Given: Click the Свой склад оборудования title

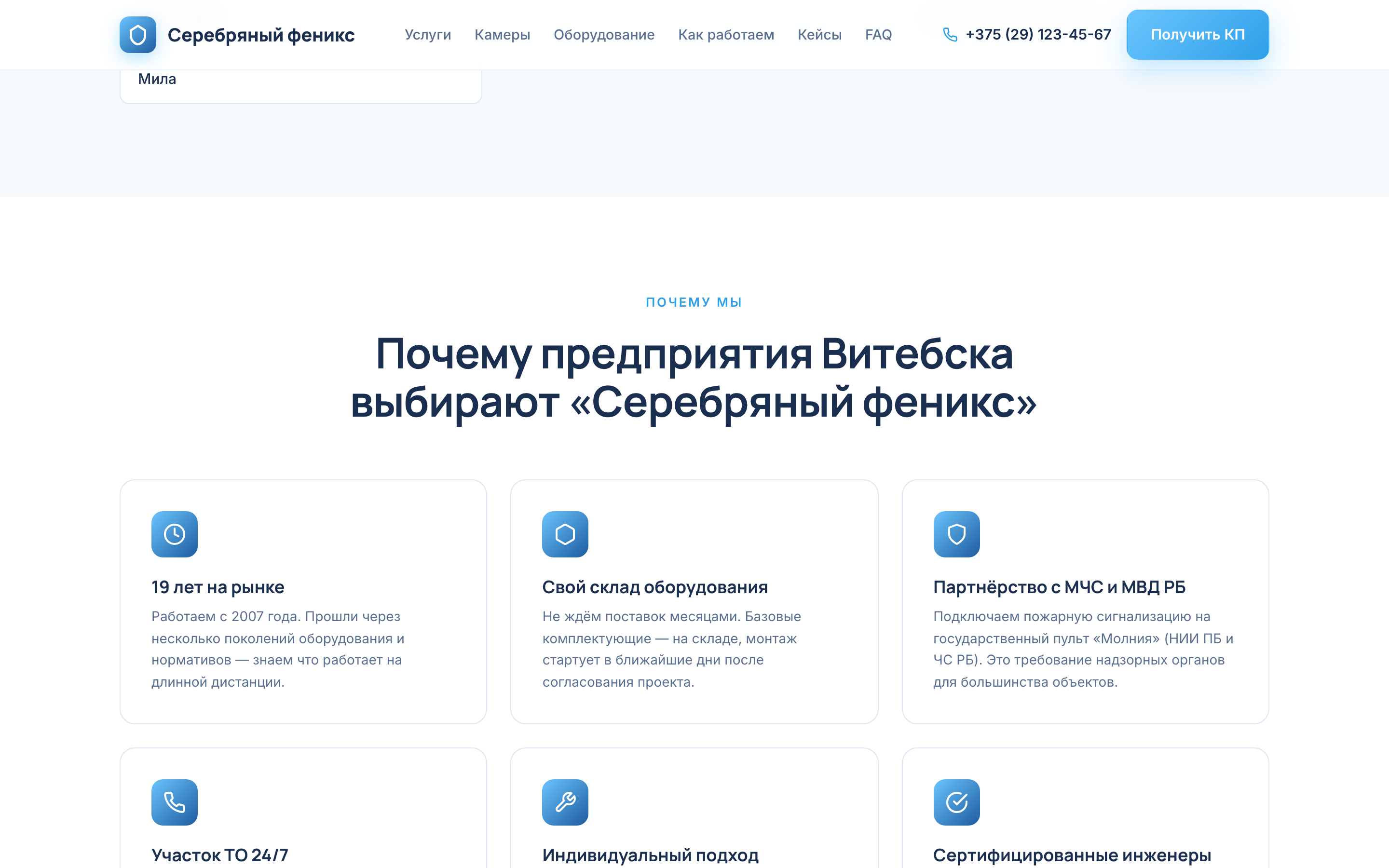Looking at the screenshot, I should pos(655,587).
